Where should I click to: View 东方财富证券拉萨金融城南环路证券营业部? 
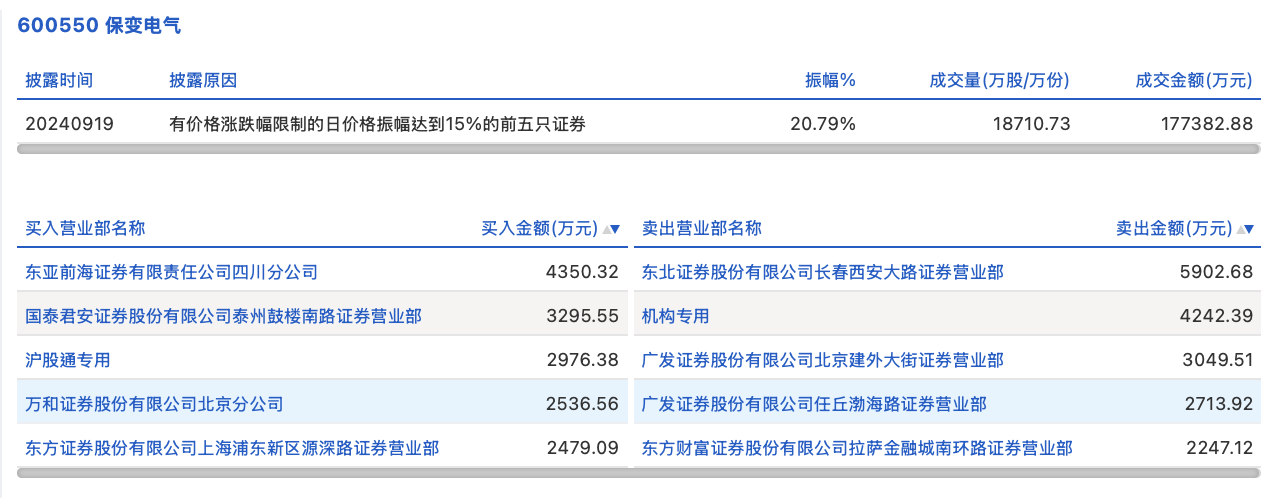857,448
